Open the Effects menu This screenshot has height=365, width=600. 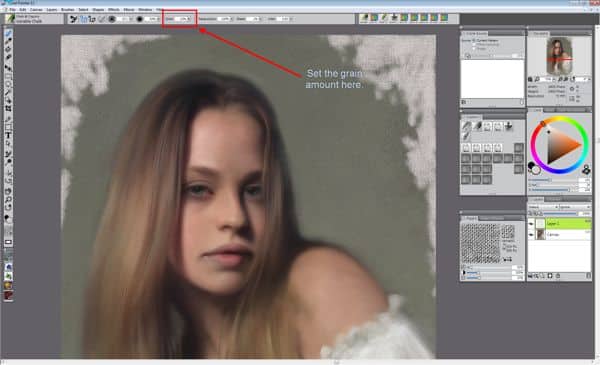tap(114, 9)
